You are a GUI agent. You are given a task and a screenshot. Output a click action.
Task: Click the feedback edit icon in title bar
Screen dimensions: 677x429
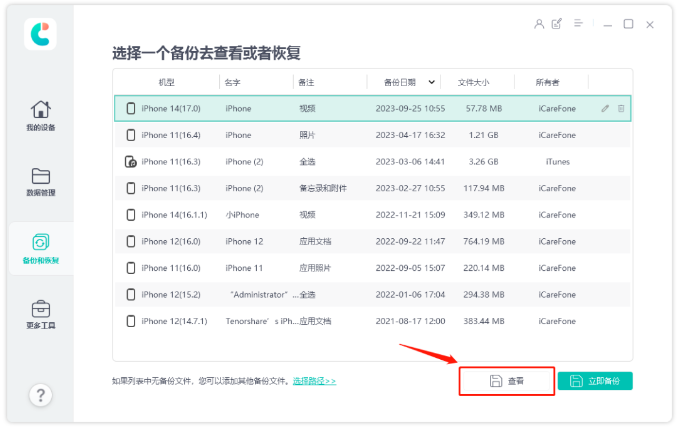click(557, 24)
